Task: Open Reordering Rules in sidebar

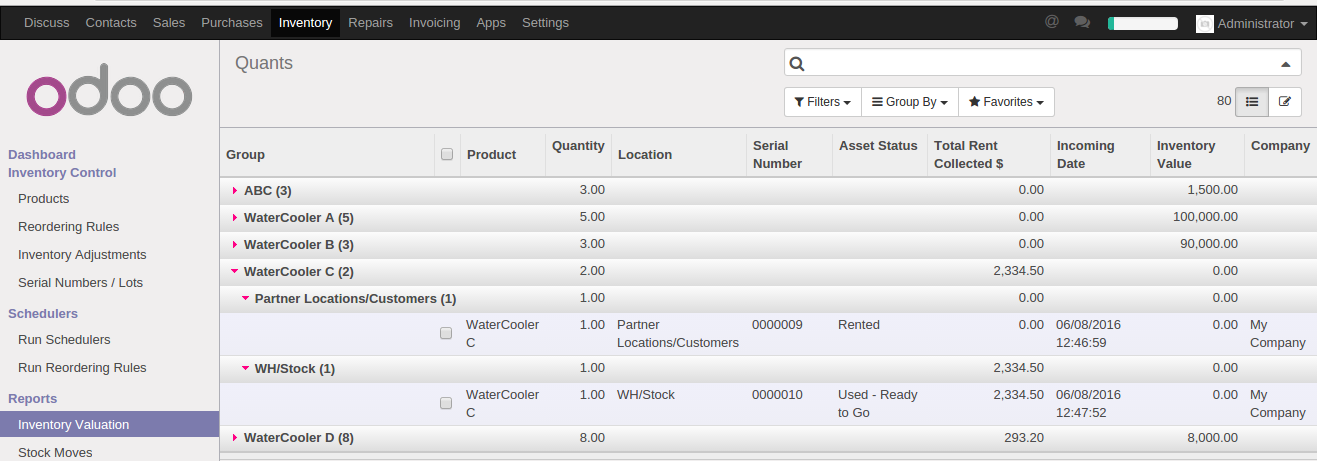Action: [x=69, y=226]
